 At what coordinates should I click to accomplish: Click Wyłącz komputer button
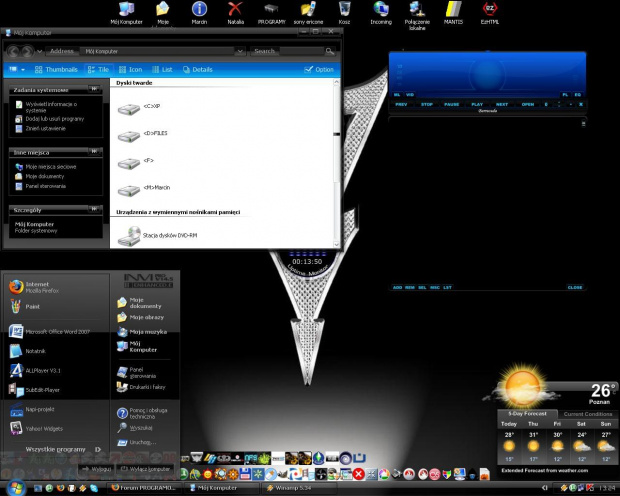pos(146,469)
